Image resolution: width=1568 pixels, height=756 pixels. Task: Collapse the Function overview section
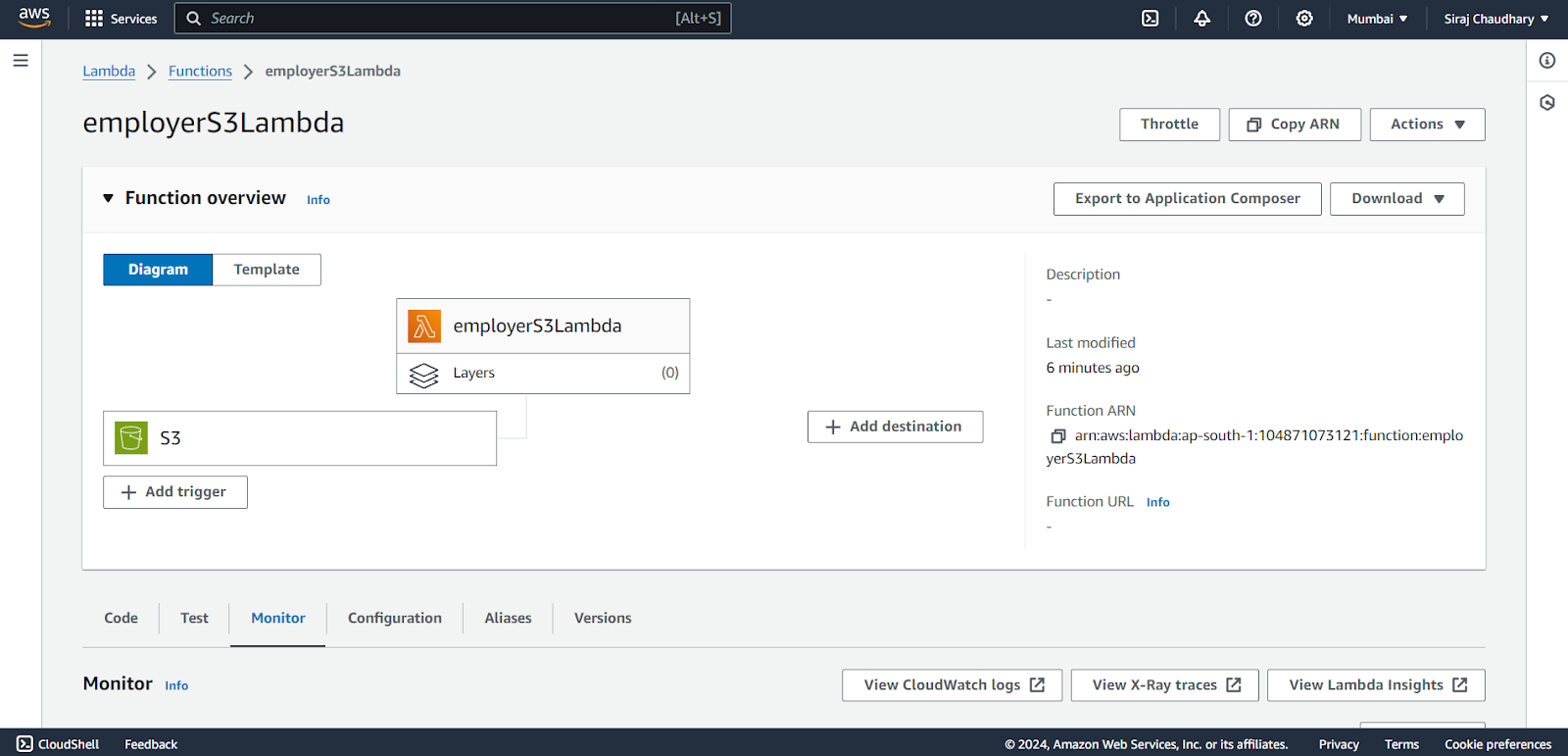pos(108,198)
